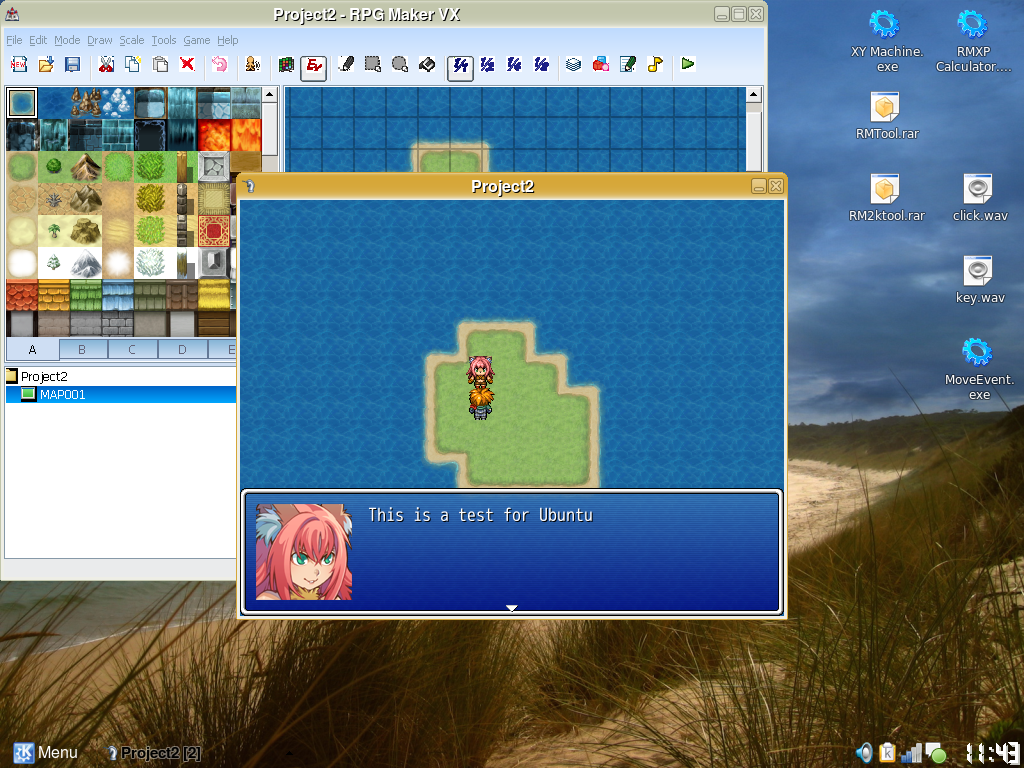This screenshot has height=768, width=1024.
Task: Open the volume speaker tray icon
Action: click(864, 753)
